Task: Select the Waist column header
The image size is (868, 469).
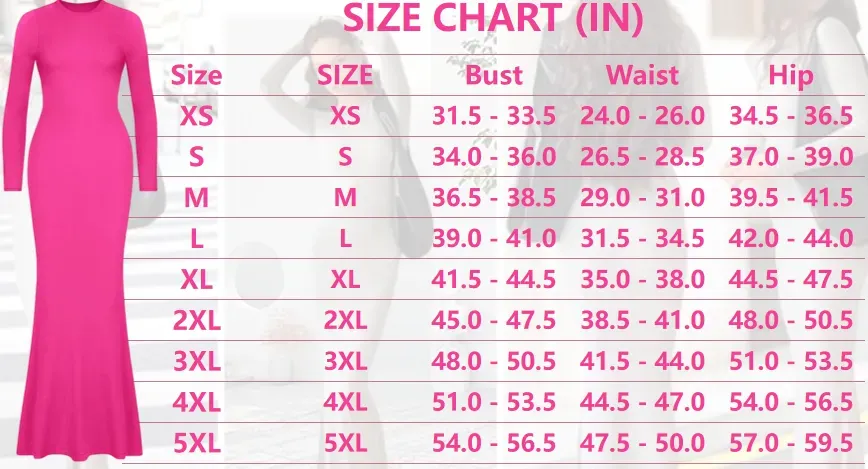Action: (642, 75)
